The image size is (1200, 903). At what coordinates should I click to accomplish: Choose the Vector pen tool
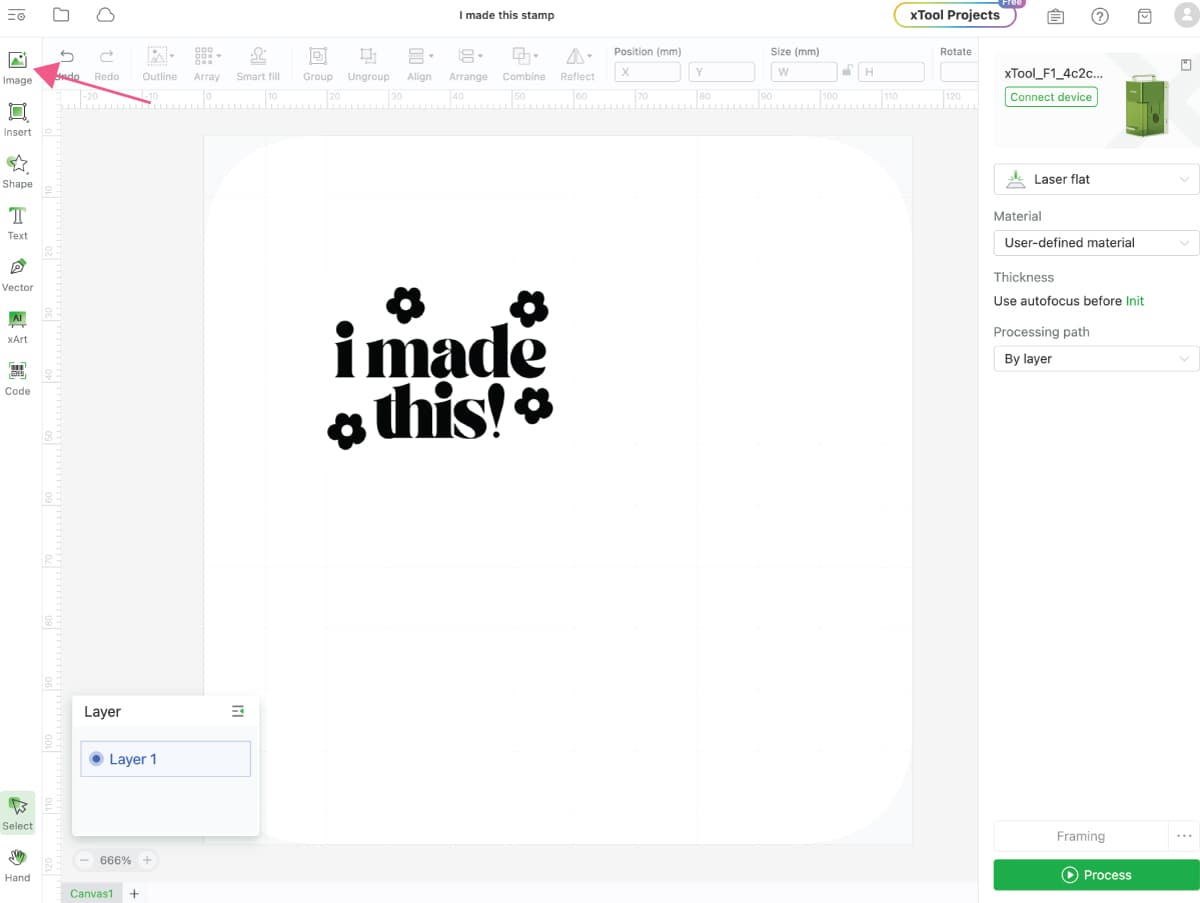(x=17, y=274)
